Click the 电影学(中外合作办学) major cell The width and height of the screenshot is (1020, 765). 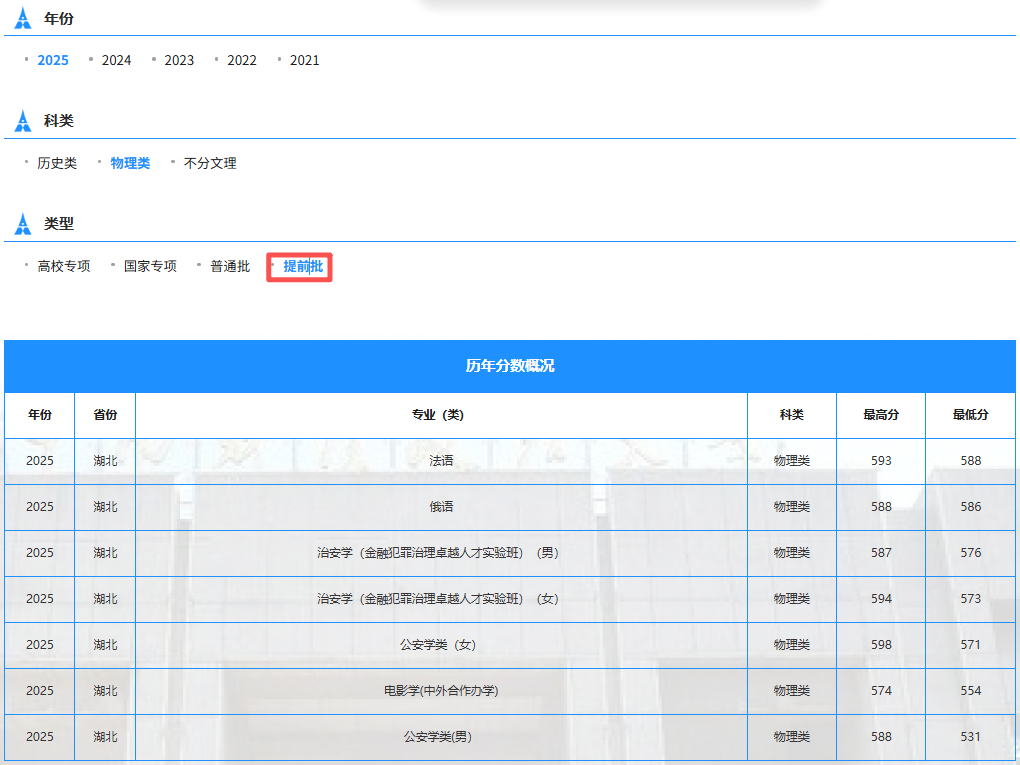(x=441, y=691)
